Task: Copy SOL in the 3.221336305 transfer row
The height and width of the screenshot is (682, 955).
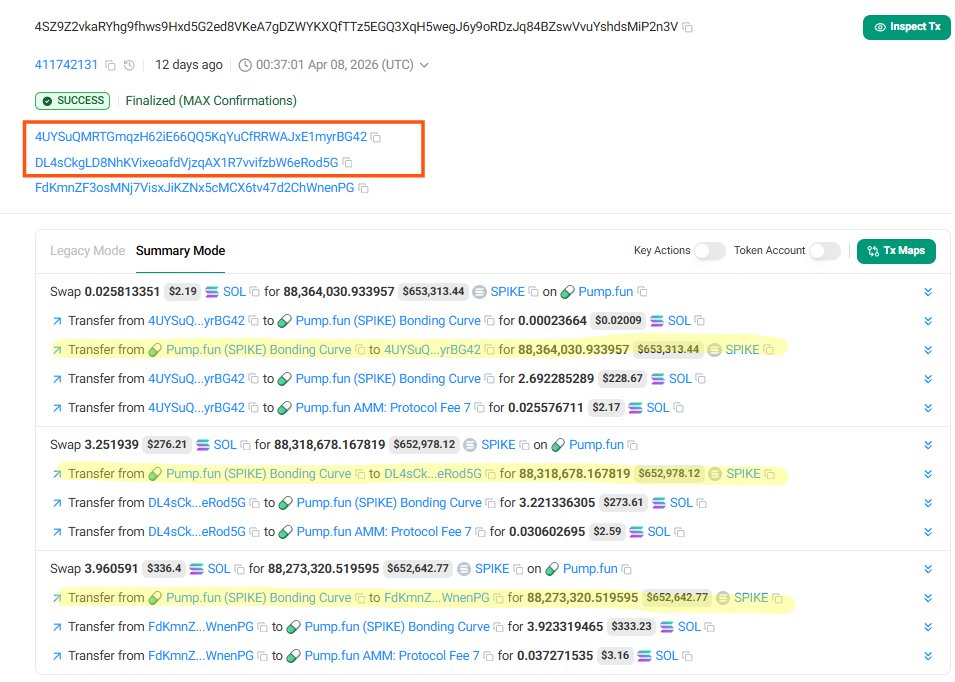Action: [702, 504]
